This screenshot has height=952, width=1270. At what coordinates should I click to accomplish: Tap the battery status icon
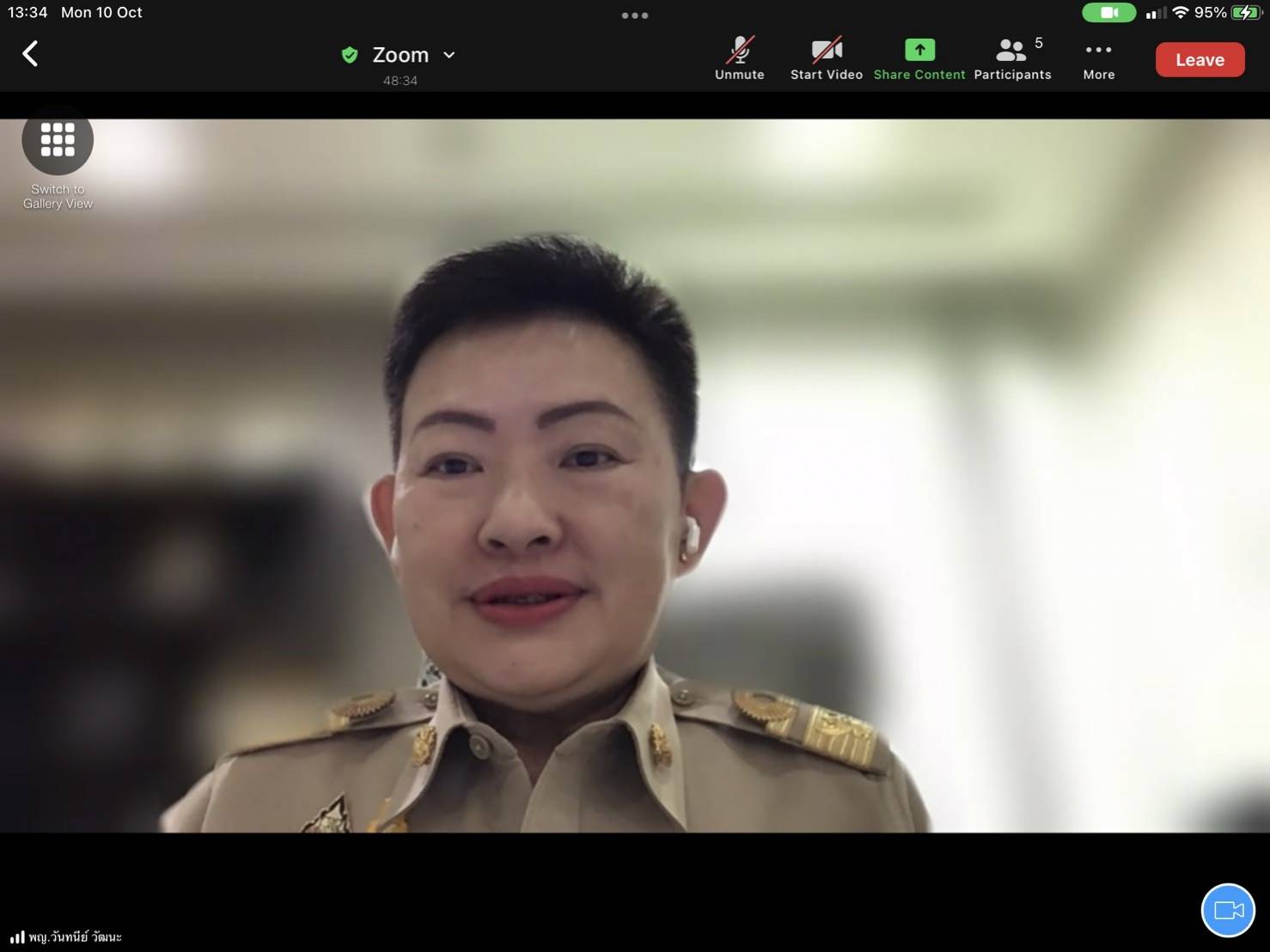[1245, 12]
